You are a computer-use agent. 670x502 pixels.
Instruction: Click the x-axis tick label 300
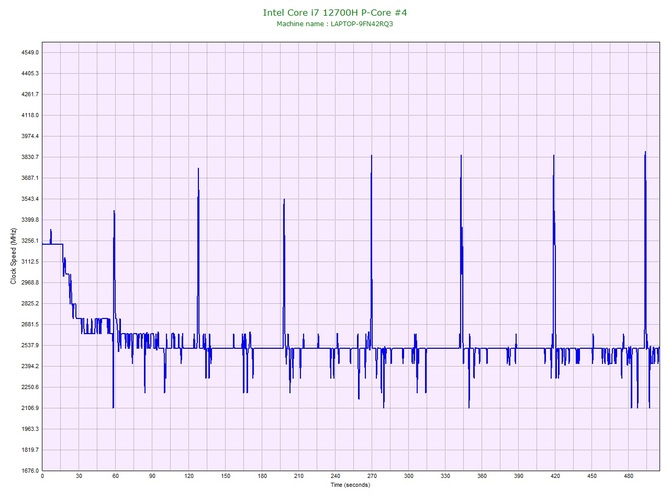tap(409, 476)
